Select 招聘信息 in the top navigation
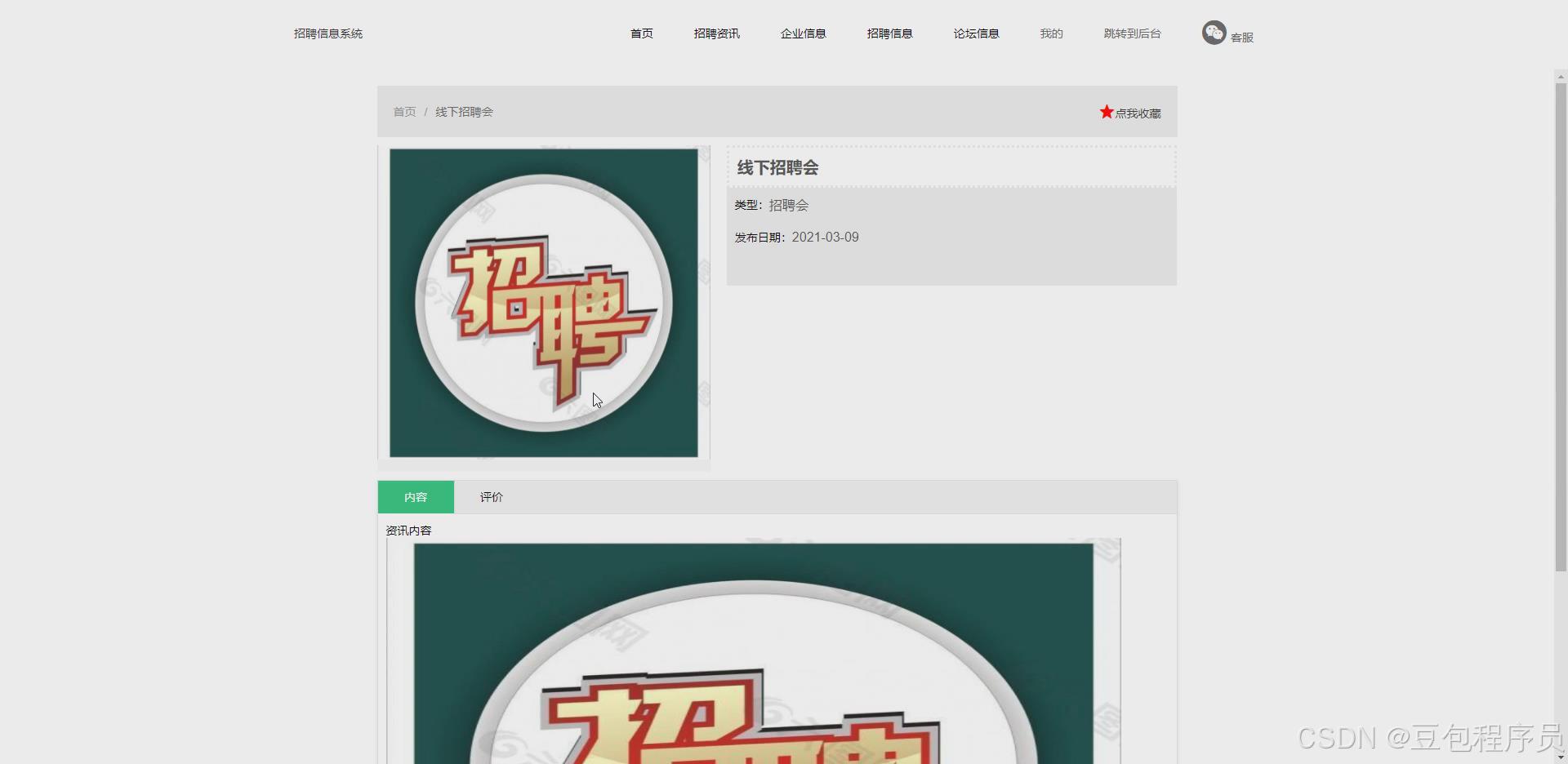Image resolution: width=1568 pixels, height=764 pixels. tap(890, 33)
